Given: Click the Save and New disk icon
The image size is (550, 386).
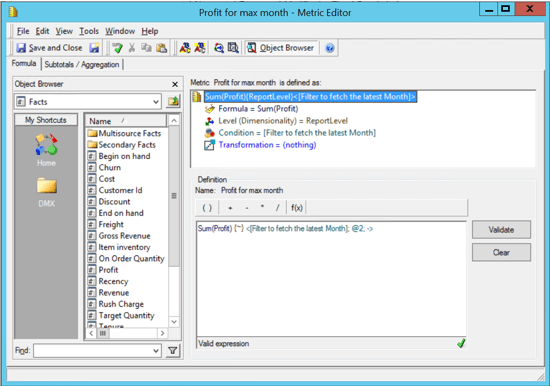Looking at the screenshot, I should [94, 48].
